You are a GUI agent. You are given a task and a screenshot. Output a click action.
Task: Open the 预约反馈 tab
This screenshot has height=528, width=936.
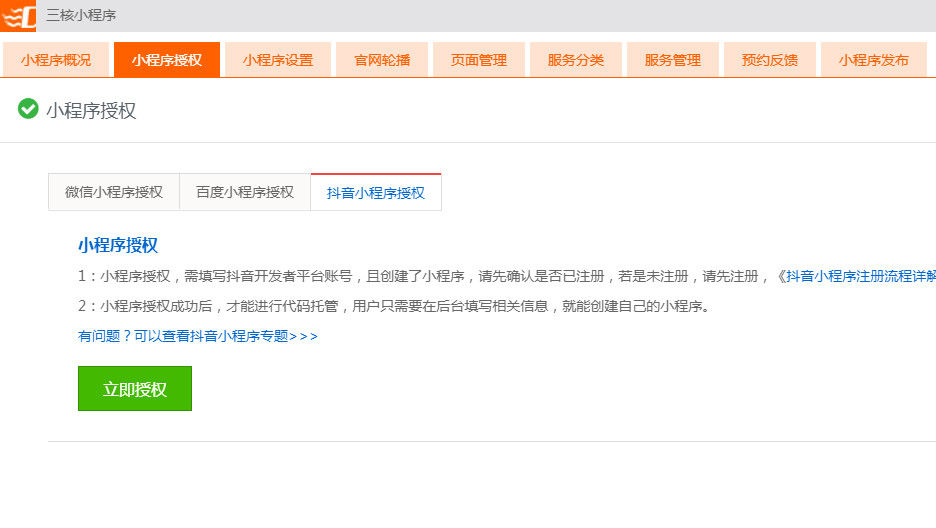770,60
